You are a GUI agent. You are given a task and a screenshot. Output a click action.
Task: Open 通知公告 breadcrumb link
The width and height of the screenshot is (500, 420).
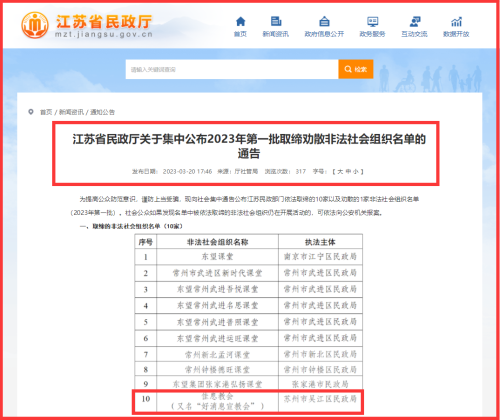click(x=103, y=112)
